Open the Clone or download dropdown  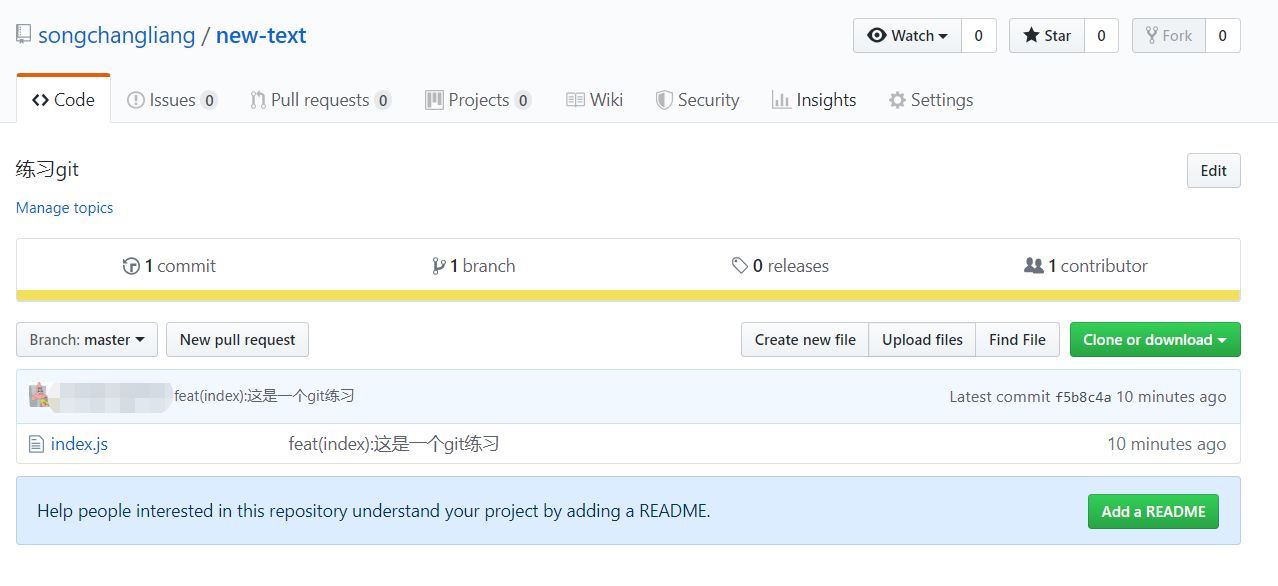click(1154, 340)
